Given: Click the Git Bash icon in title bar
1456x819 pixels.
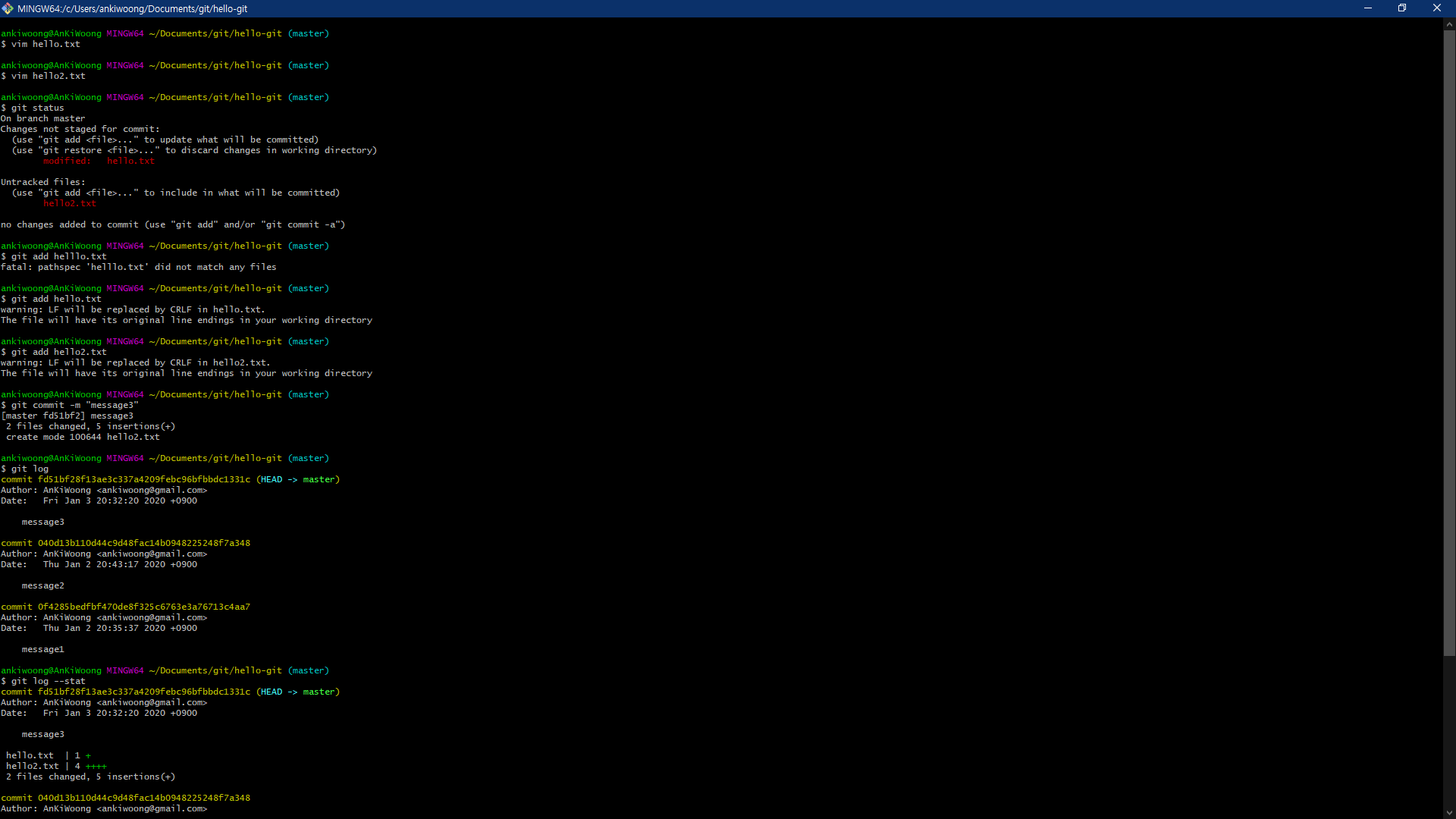Looking at the screenshot, I should tap(8, 8).
